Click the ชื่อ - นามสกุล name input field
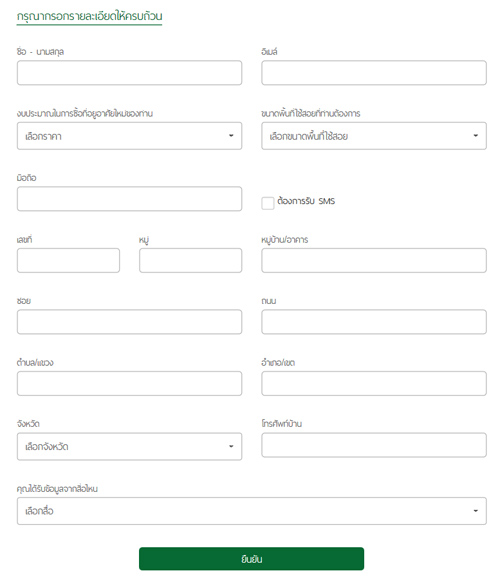Viewport: 500px width, 582px height. click(x=129, y=73)
